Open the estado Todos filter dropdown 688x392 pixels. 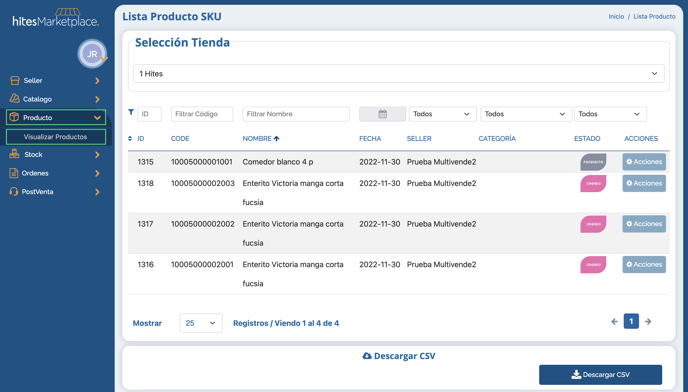pyautogui.click(x=610, y=114)
